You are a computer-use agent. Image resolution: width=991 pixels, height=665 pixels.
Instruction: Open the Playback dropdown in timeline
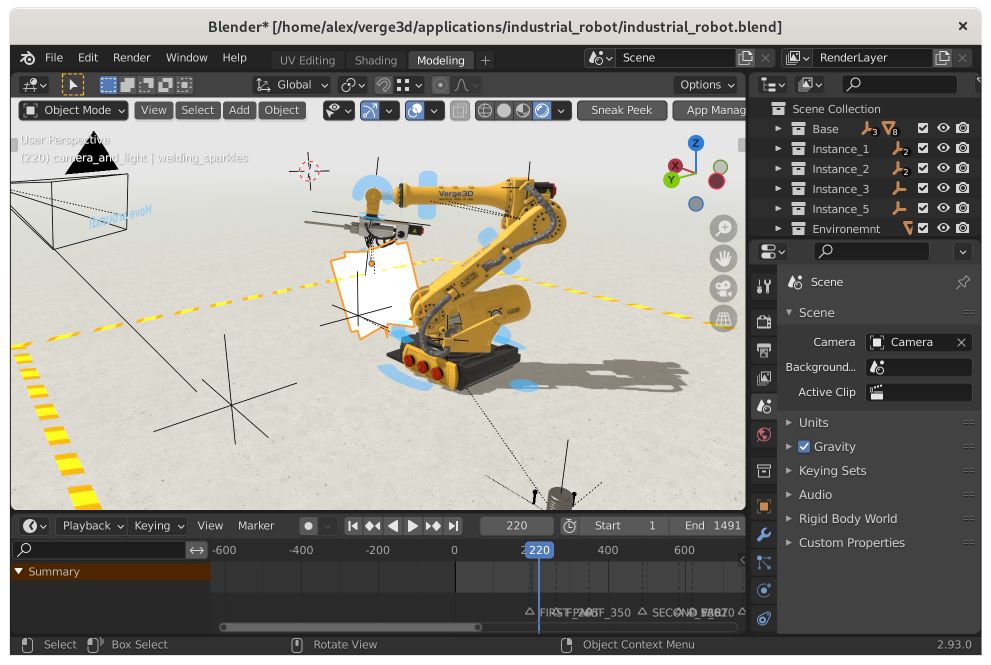pos(92,526)
